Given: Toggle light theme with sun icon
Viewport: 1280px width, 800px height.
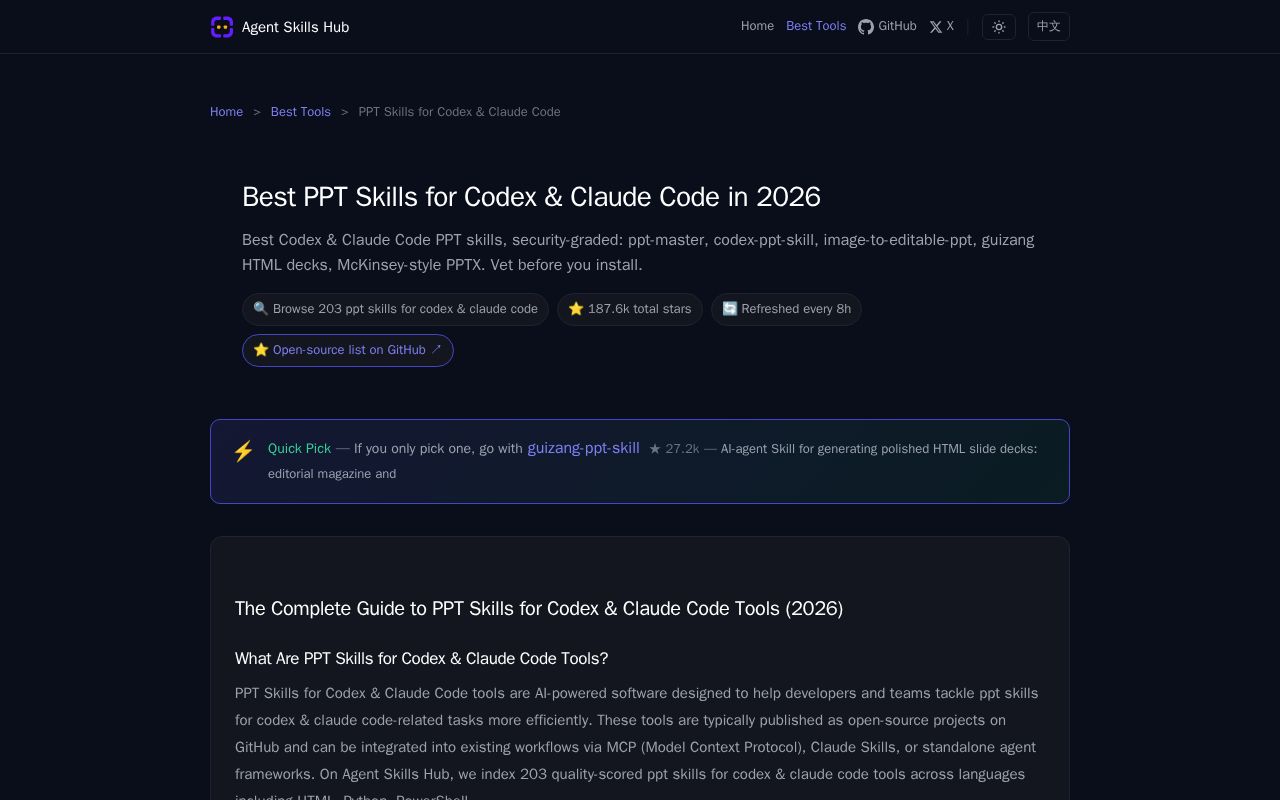Looking at the screenshot, I should 999,27.
